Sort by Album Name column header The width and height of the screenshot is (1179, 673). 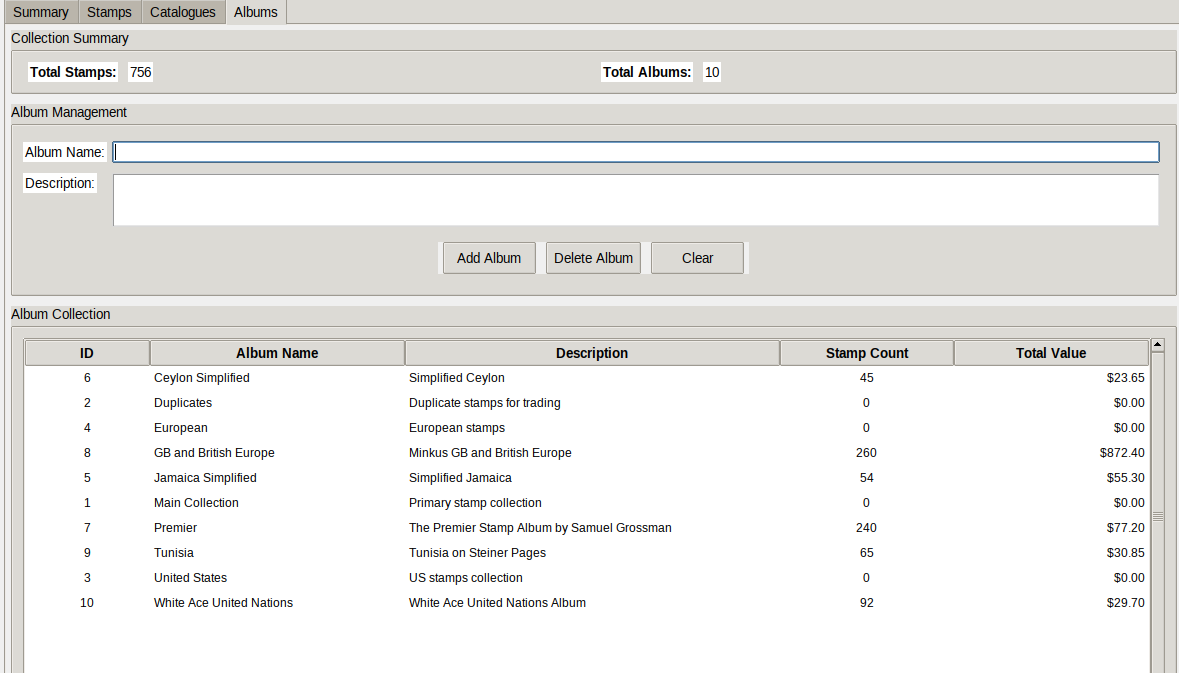click(277, 353)
